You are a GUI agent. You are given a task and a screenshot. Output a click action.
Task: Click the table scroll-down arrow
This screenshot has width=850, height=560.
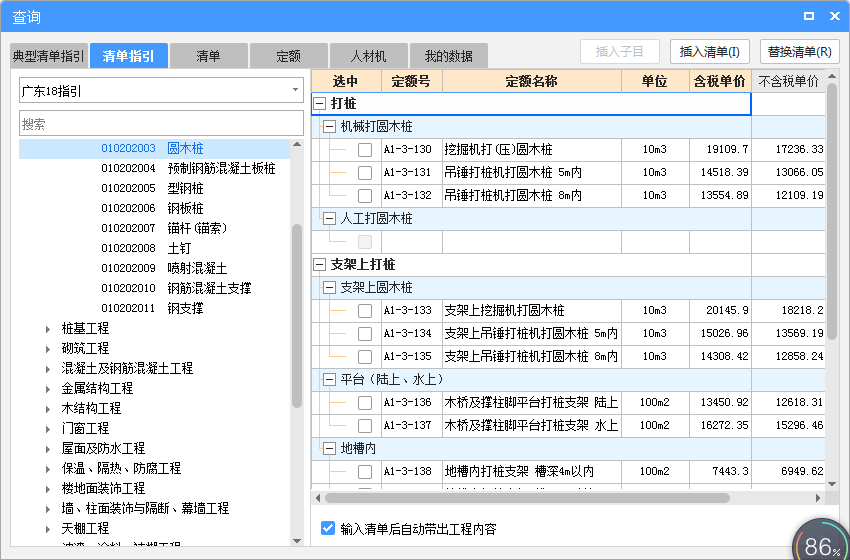[833, 484]
